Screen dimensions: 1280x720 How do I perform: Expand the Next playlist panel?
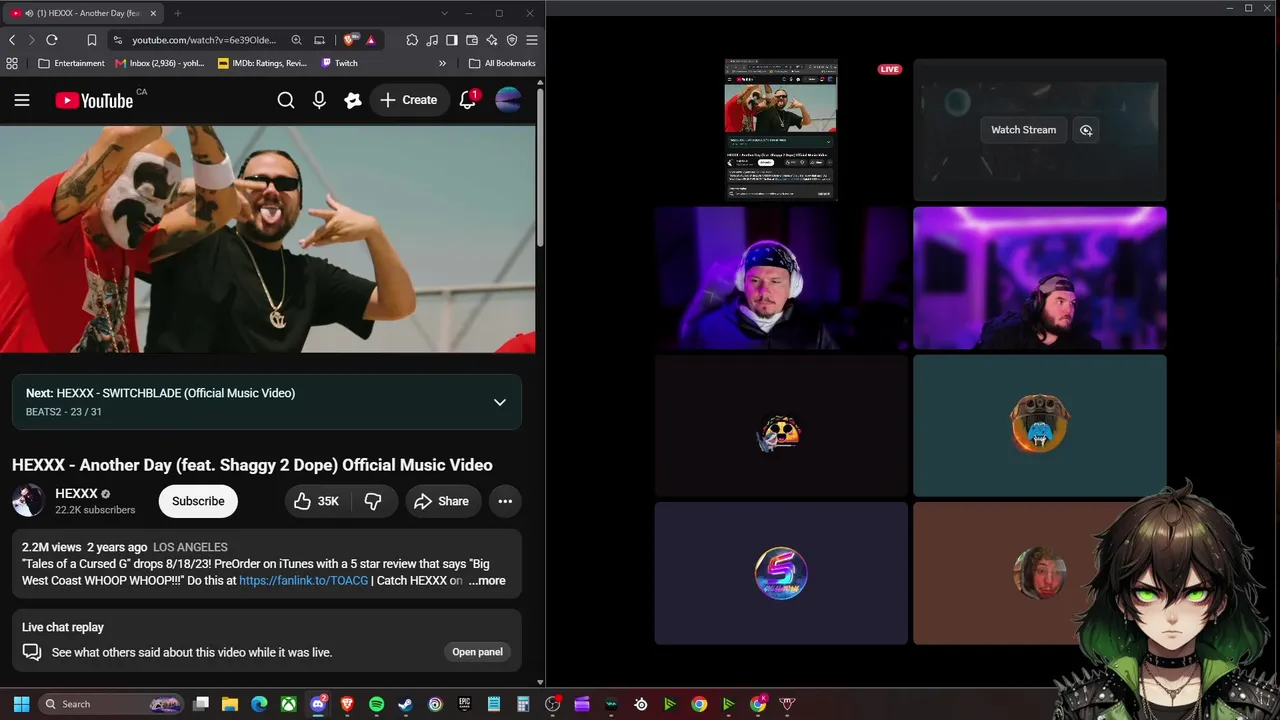500,402
